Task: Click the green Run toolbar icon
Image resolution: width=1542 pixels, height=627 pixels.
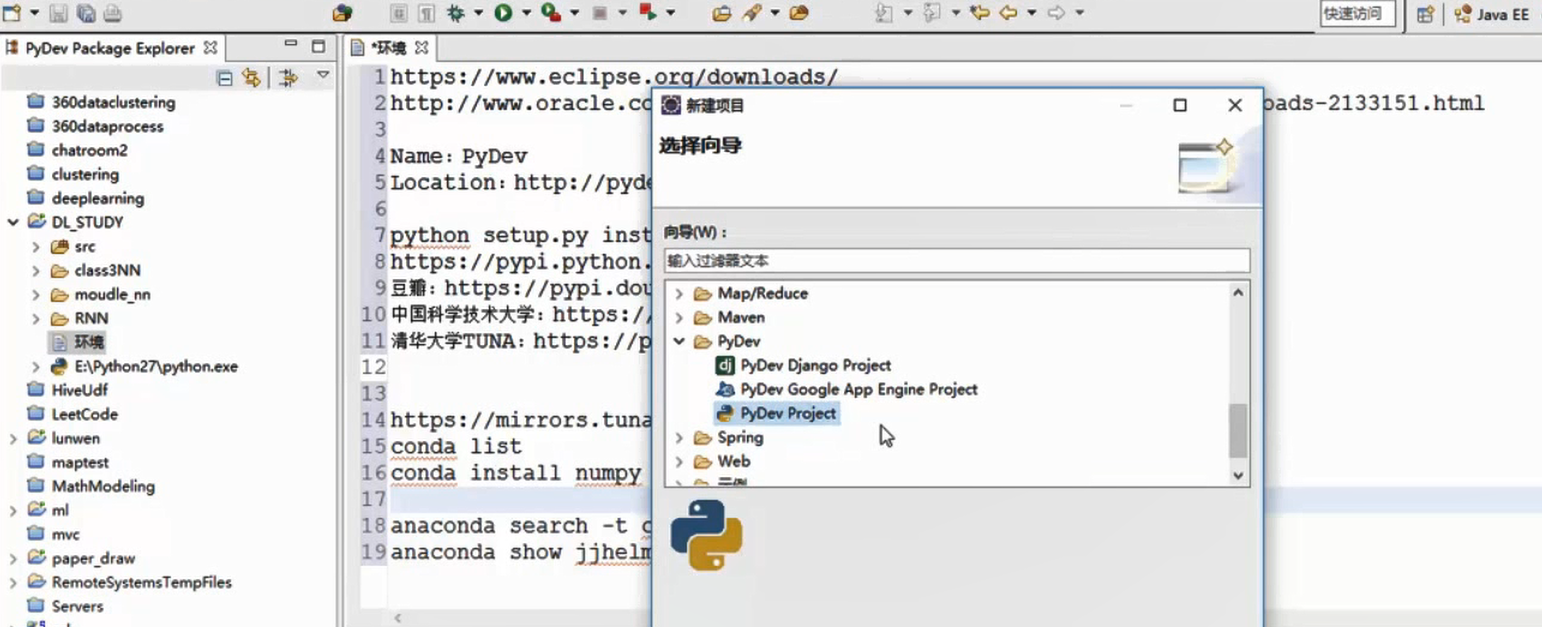Action: click(503, 13)
